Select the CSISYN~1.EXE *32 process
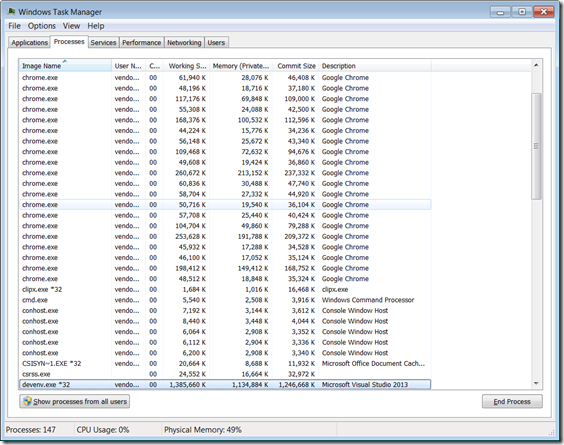 (225, 364)
